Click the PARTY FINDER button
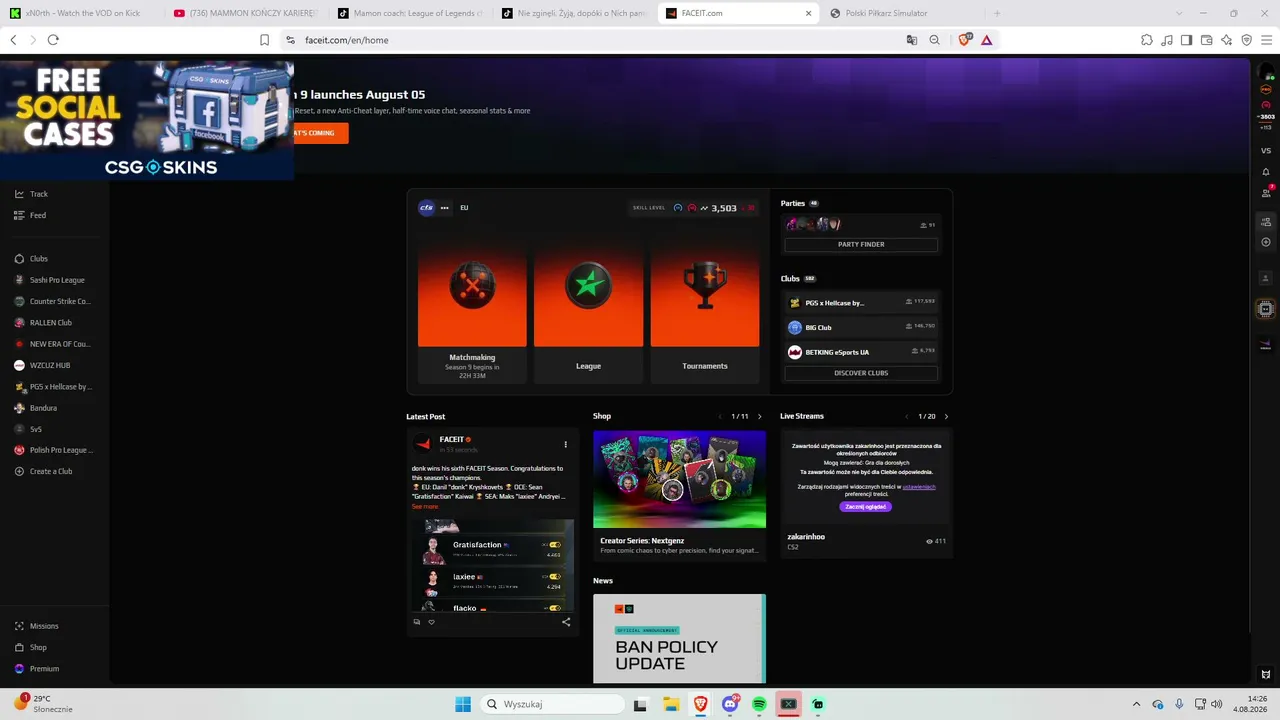Image resolution: width=1280 pixels, height=720 pixels. [861, 244]
